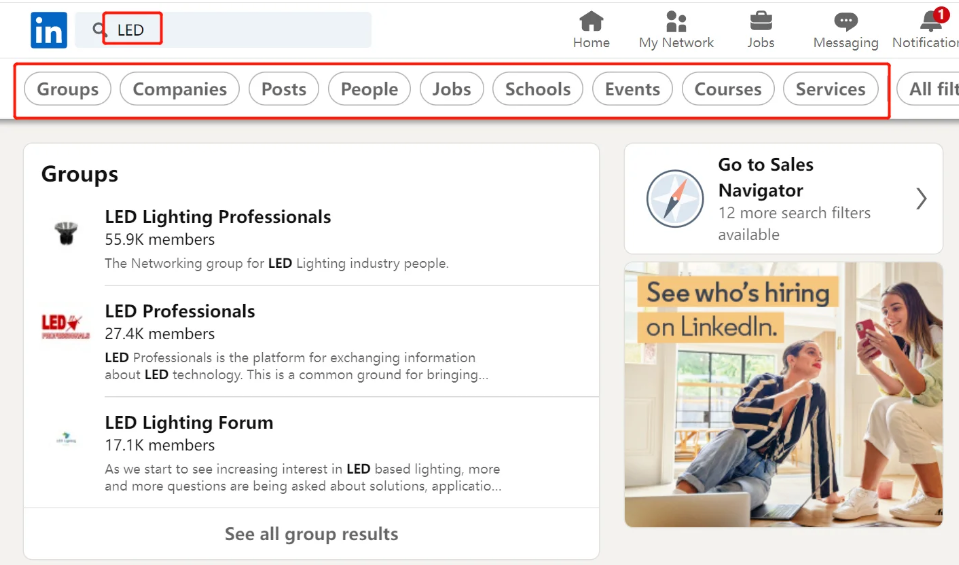Click the Groups section heading
Viewport: 959px width, 565px height.
tap(80, 174)
